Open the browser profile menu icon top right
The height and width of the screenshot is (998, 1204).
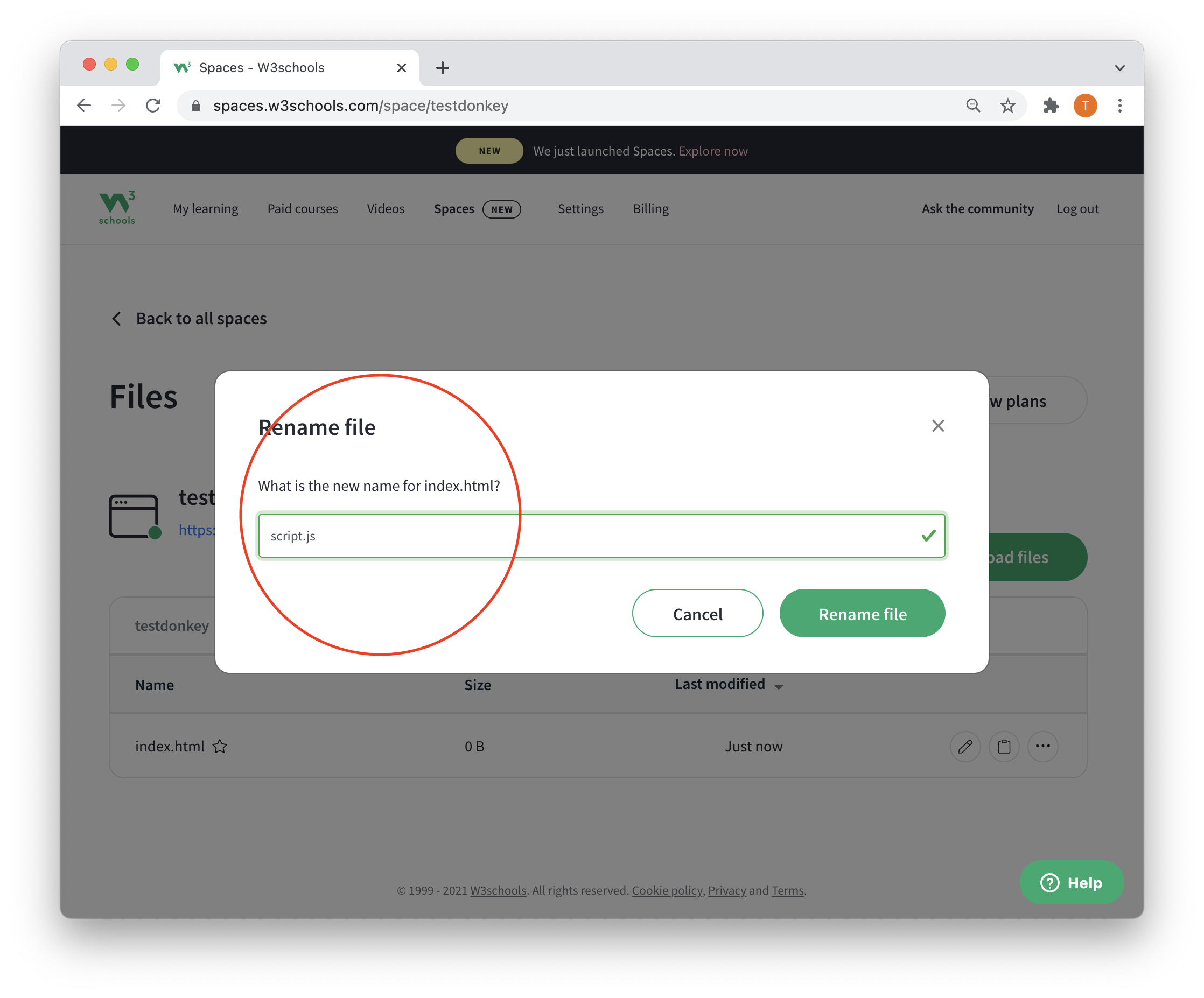pos(1086,105)
